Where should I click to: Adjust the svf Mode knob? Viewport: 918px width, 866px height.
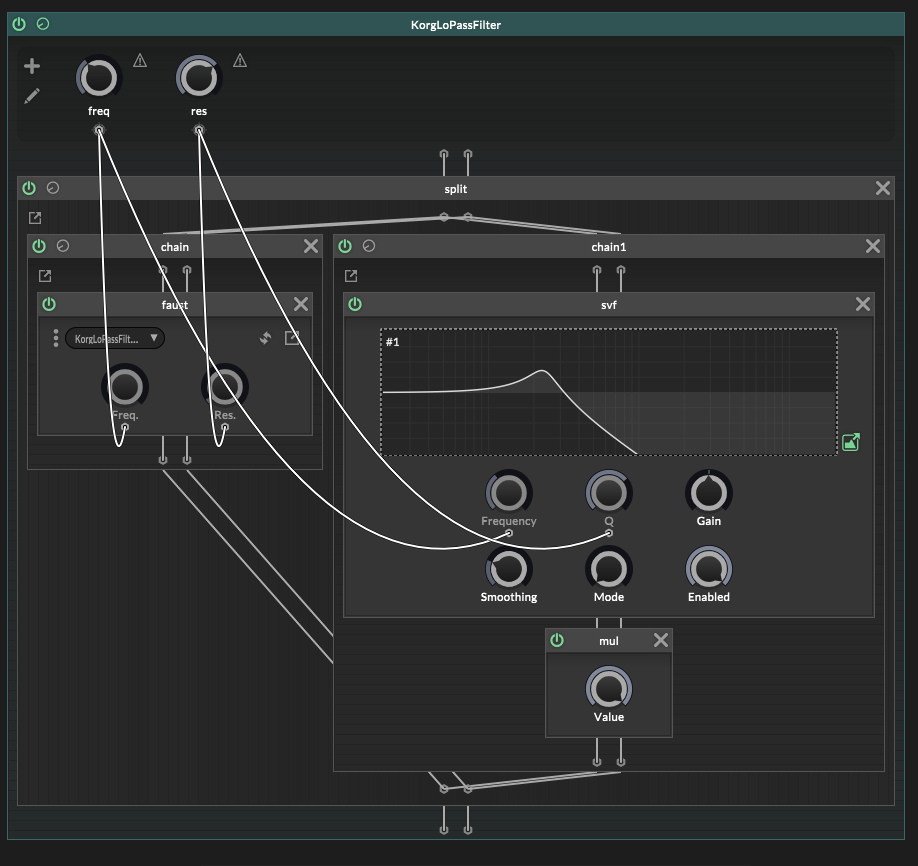[609, 569]
